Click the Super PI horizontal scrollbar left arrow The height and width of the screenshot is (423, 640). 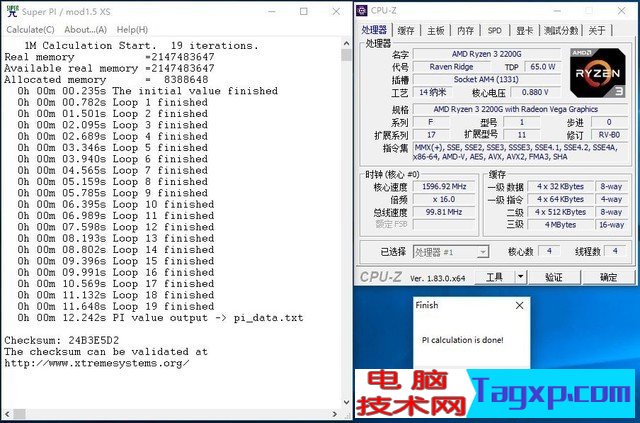pyautogui.click(x=7, y=414)
